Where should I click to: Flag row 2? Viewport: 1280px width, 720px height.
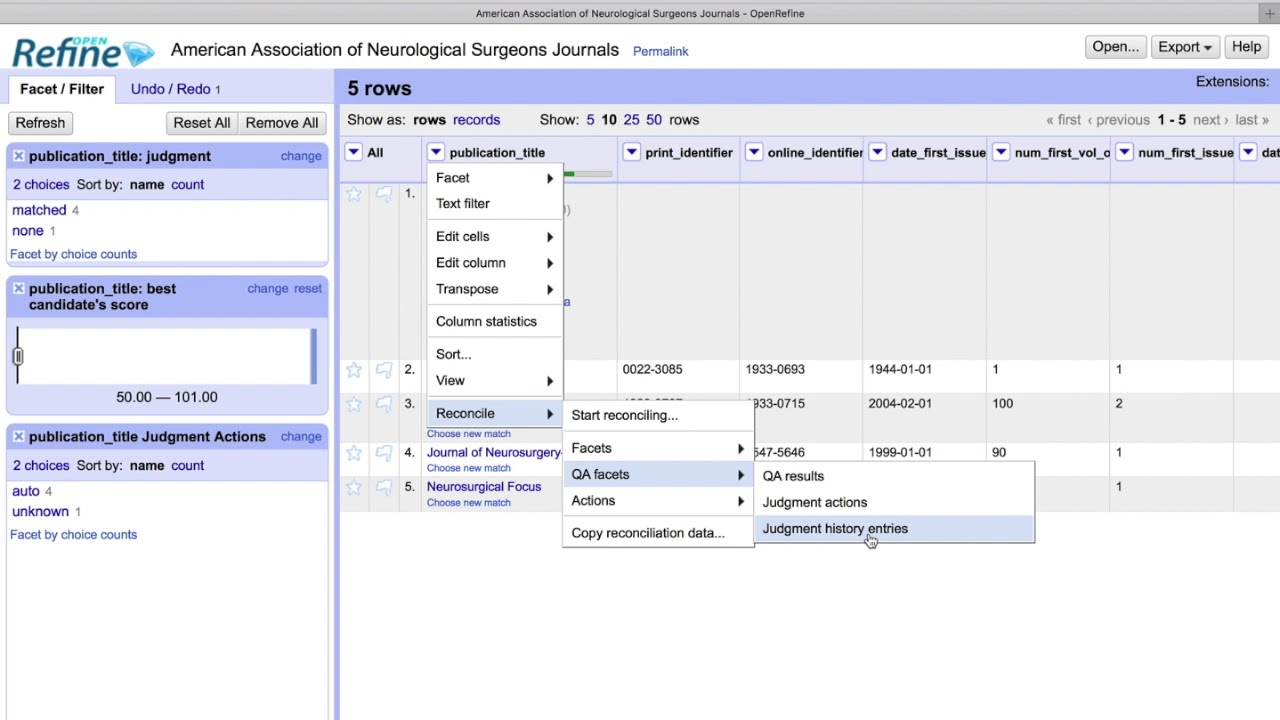click(383, 370)
